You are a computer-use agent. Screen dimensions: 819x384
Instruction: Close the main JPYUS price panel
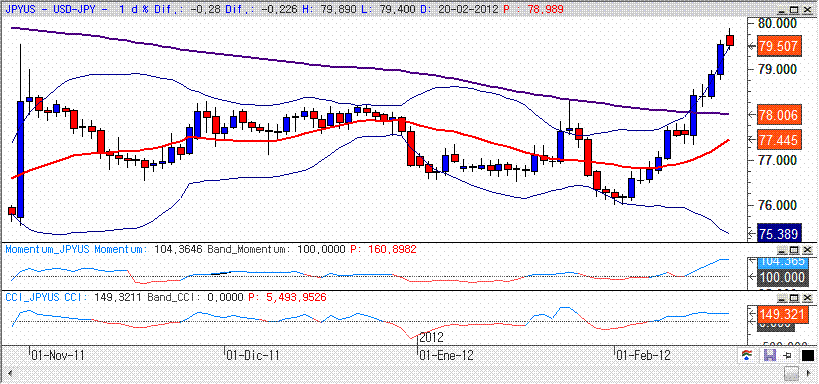tap(807, 10)
